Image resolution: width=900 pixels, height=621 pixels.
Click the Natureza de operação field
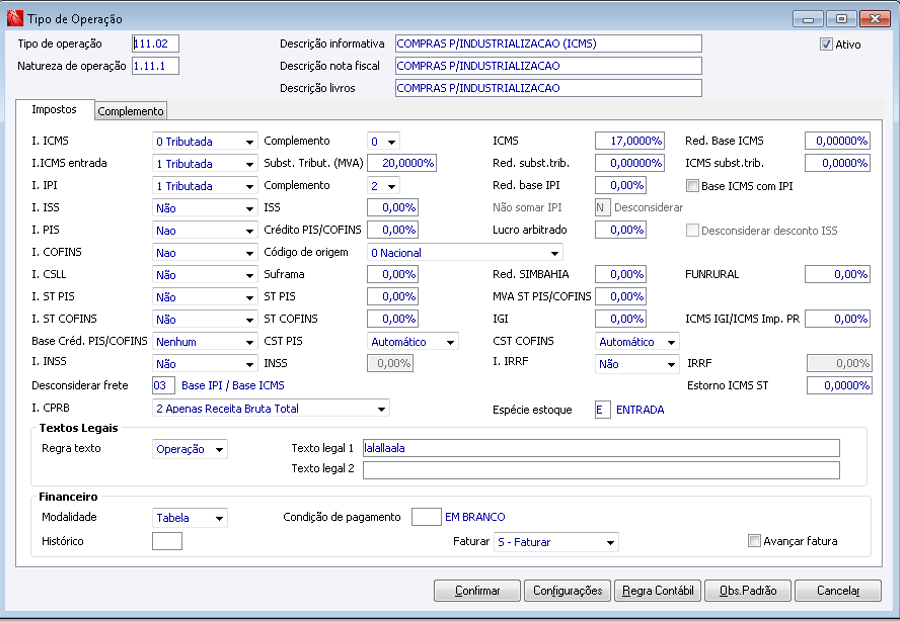[x=156, y=66]
